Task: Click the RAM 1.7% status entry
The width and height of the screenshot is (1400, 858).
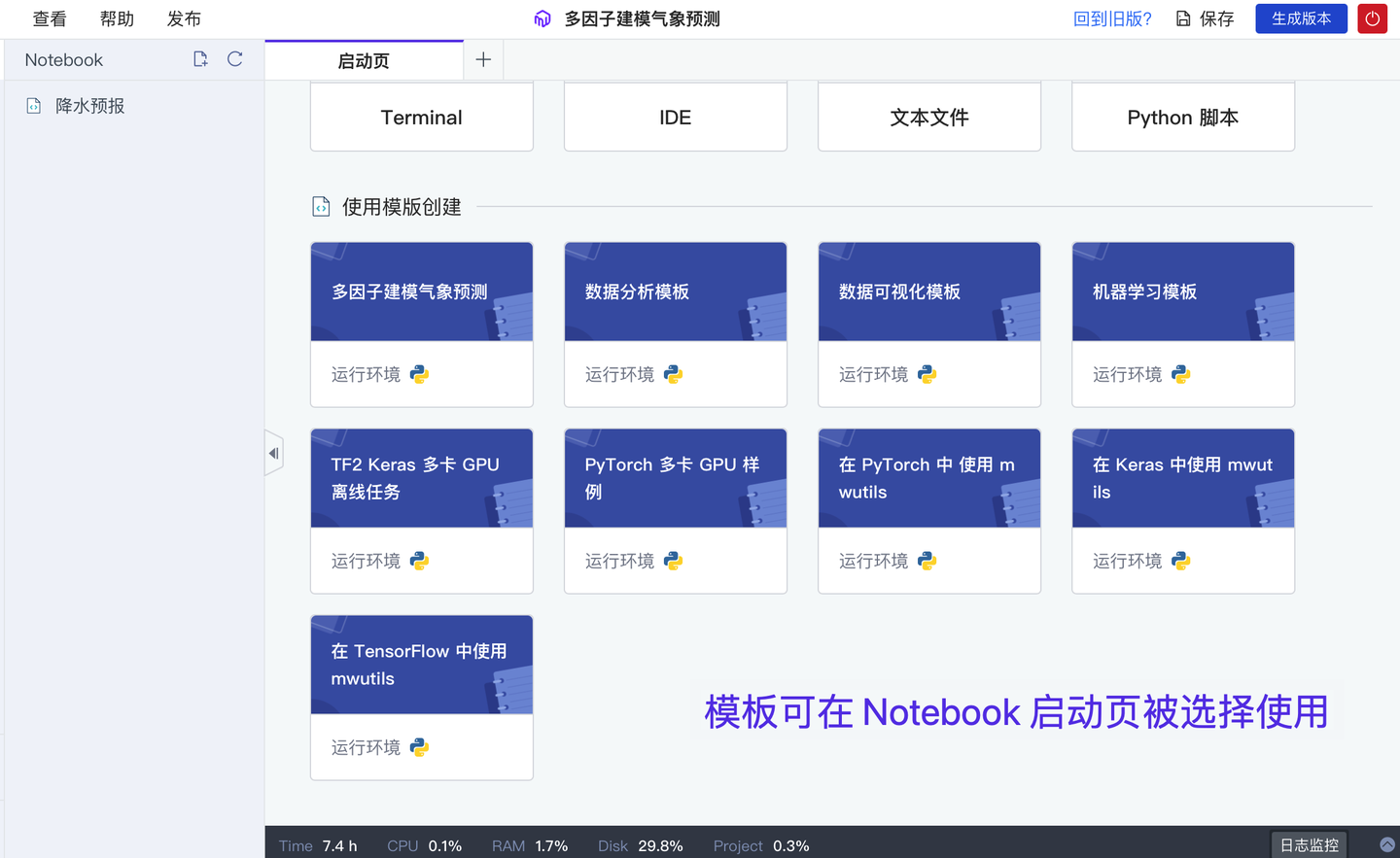Action: 530,845
